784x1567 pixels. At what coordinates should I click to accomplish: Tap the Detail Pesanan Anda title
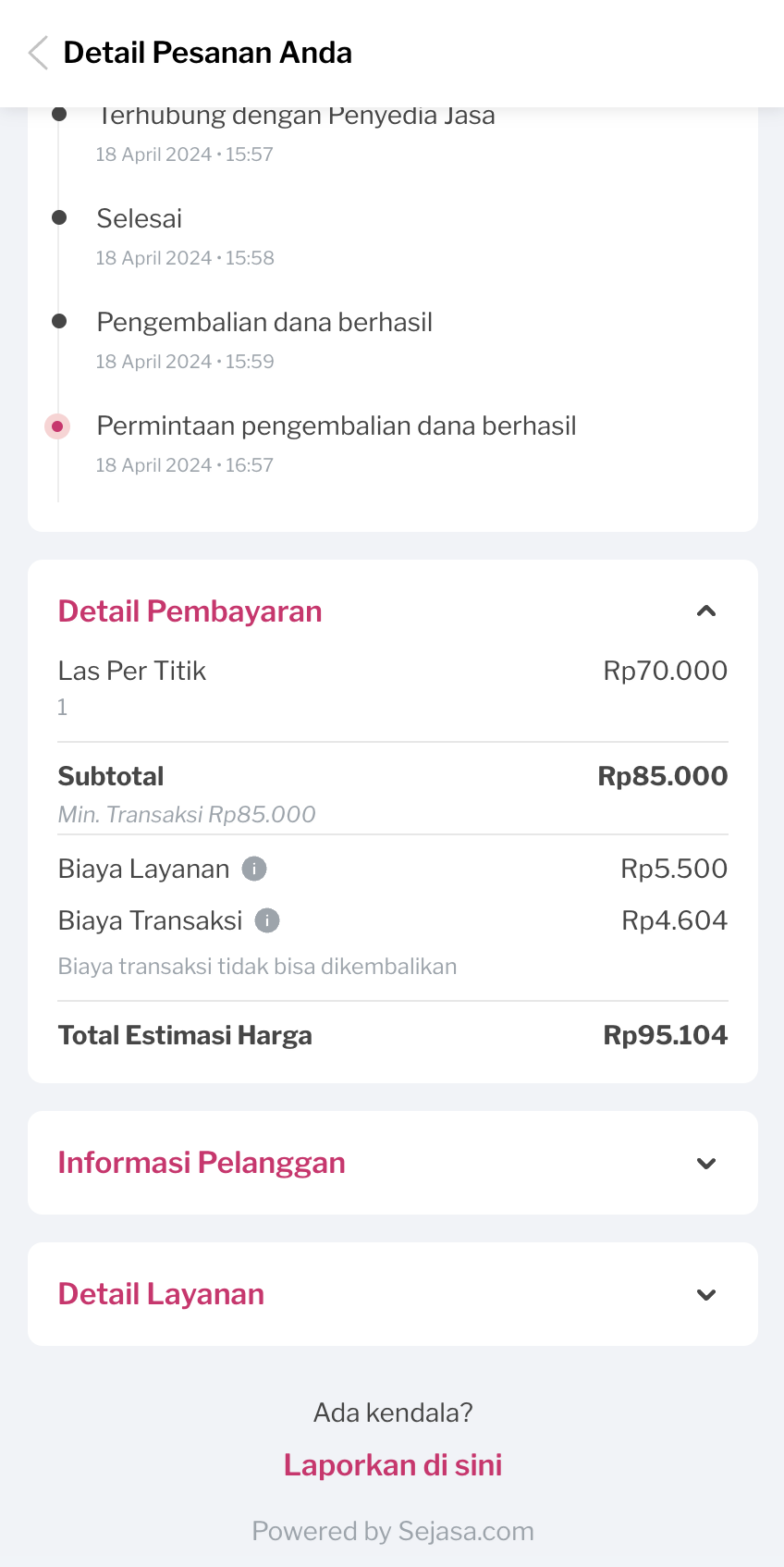click(x=208, y=53)
